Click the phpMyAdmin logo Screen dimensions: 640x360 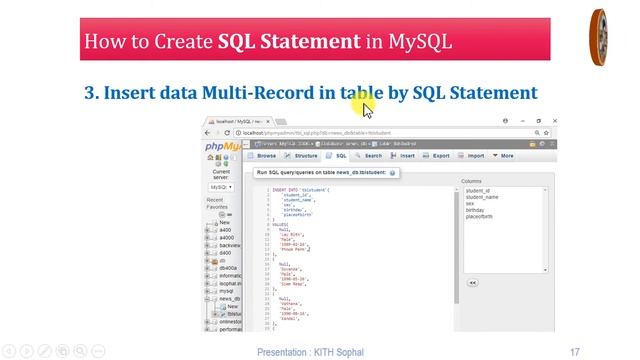click(x=223, y=146)
